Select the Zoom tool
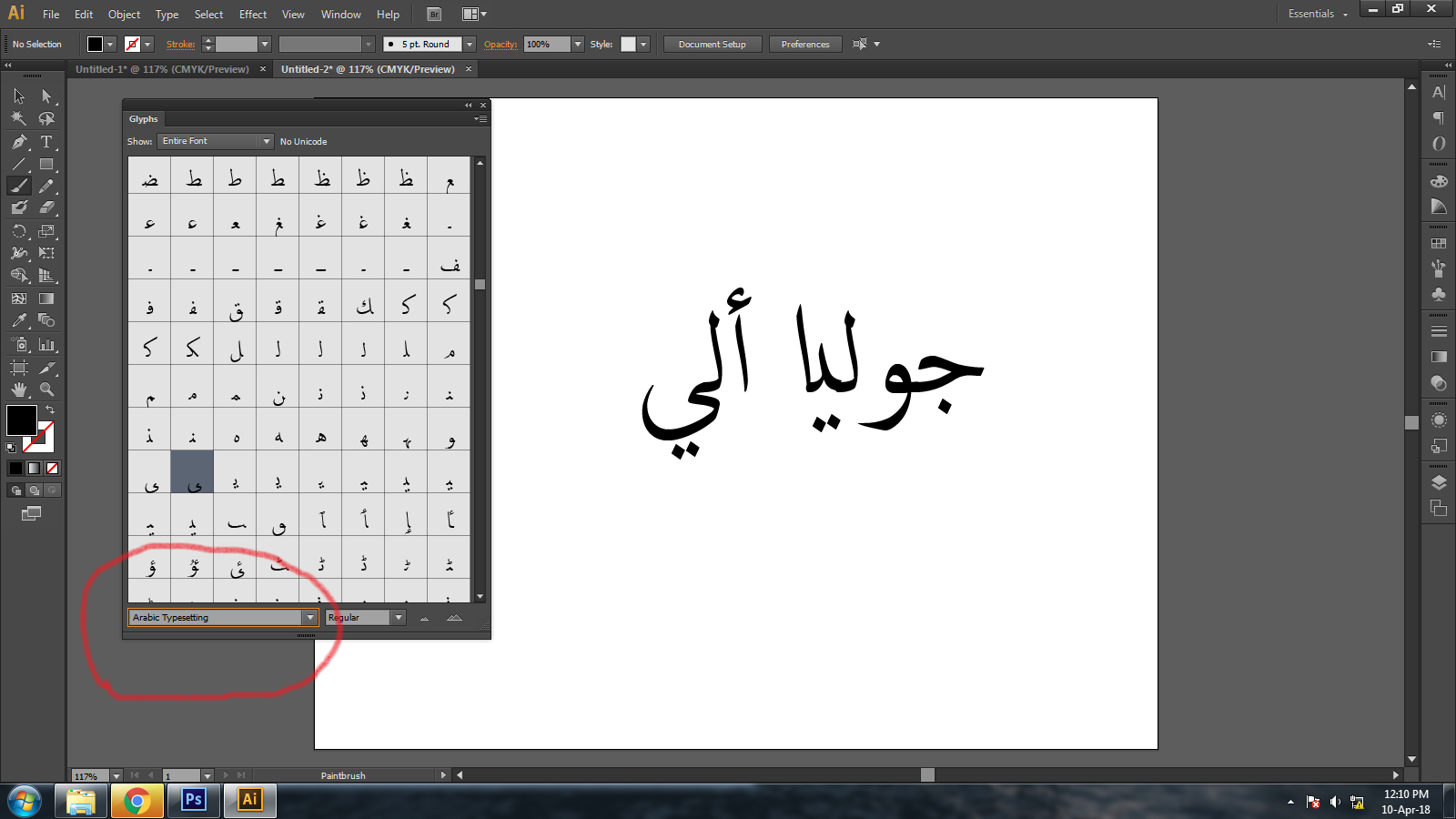 click(x=47, y=389)
